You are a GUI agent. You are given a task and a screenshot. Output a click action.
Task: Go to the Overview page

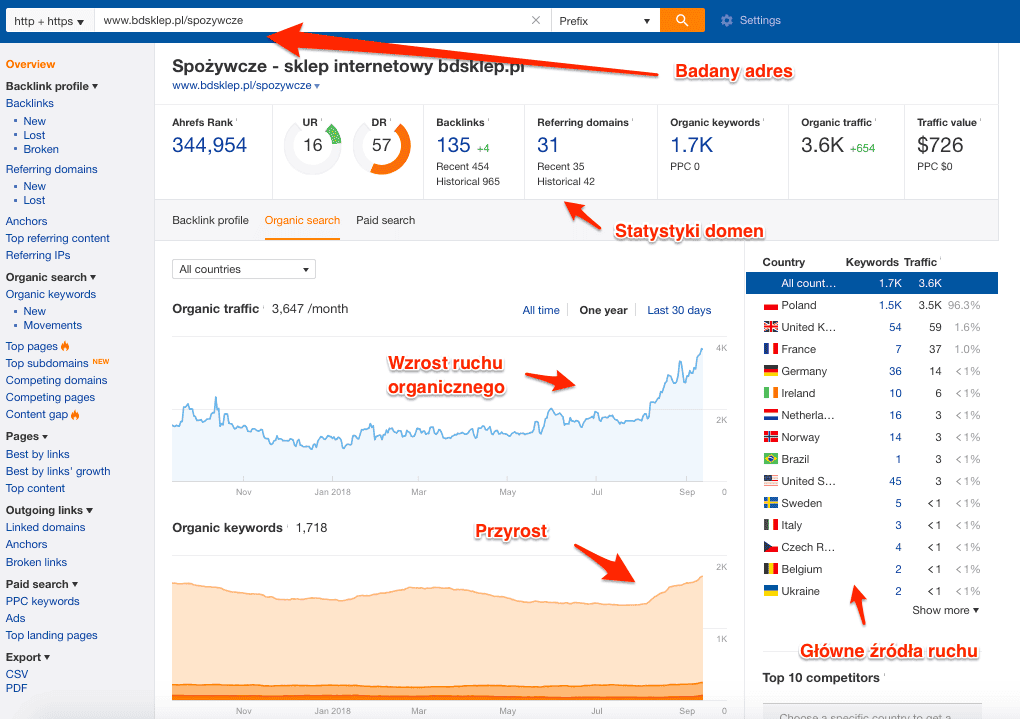click(x=31, y=64)
